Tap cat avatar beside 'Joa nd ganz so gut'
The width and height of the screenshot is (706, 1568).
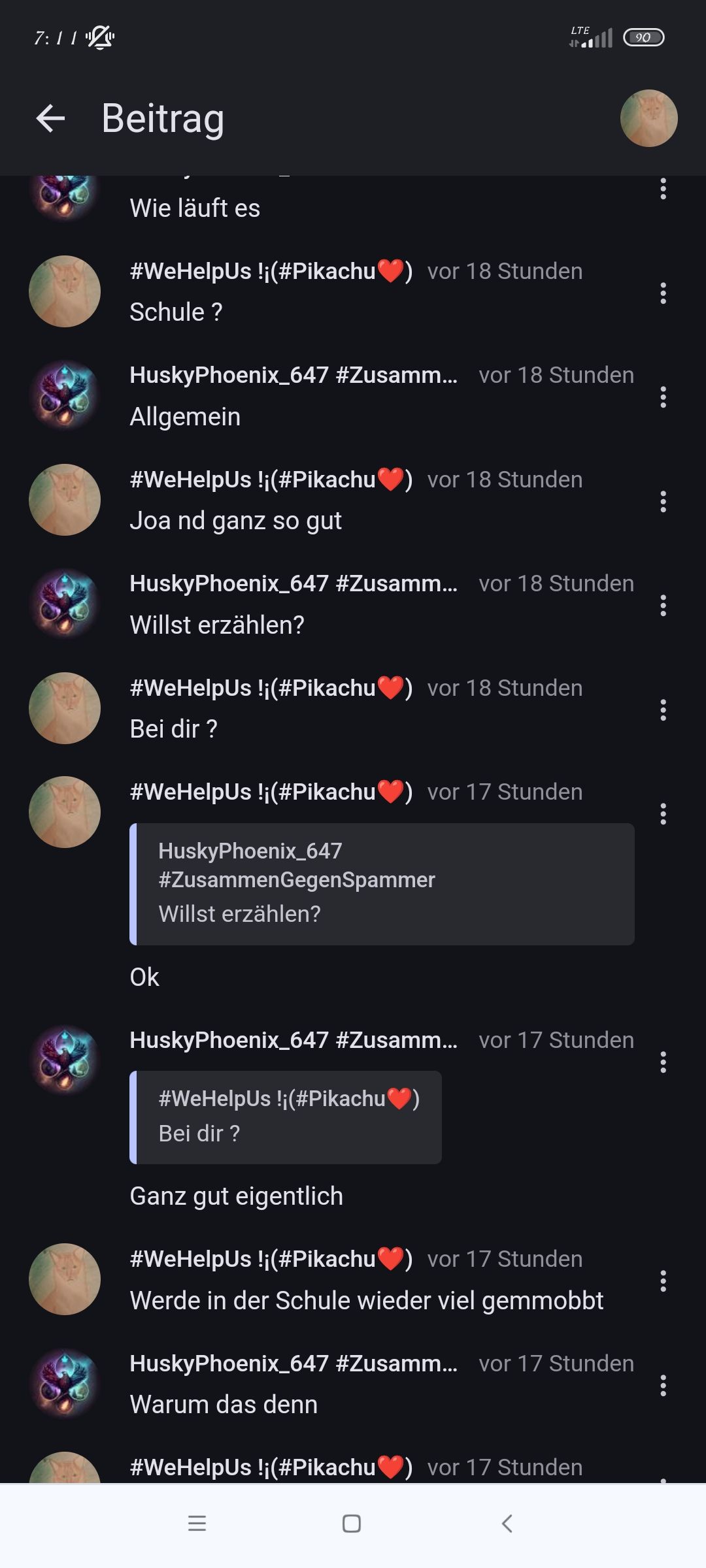(x=65, y=500)
